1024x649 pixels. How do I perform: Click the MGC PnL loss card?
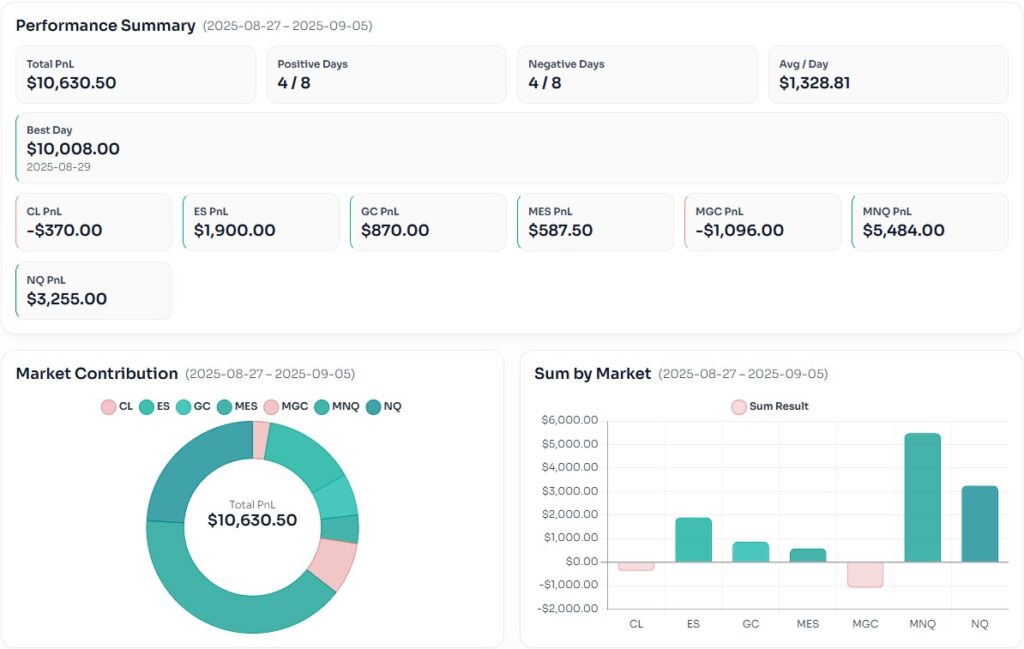click(762, 222)
